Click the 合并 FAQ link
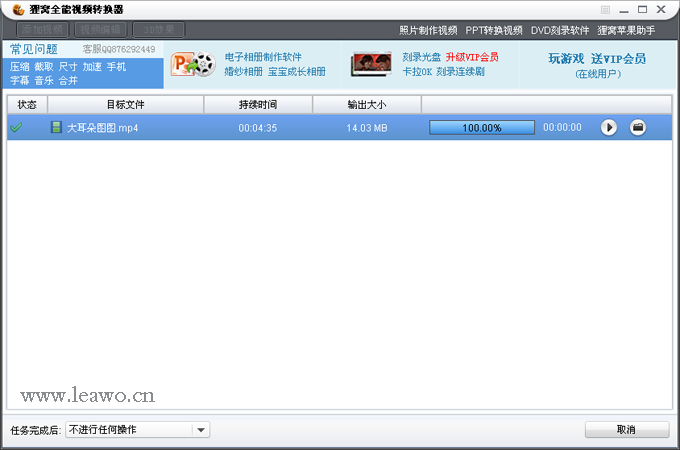The height and width of the screenshot is (450, 680). tap(68, 81)
